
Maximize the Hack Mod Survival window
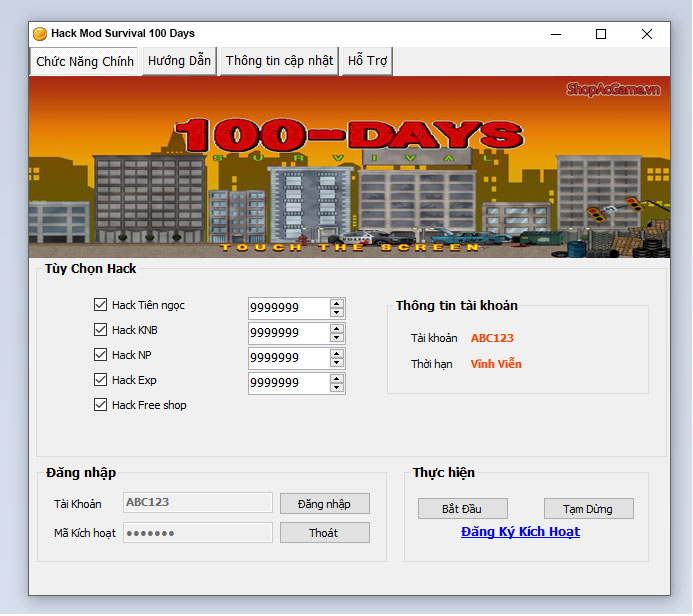click(x=601, y=34)
